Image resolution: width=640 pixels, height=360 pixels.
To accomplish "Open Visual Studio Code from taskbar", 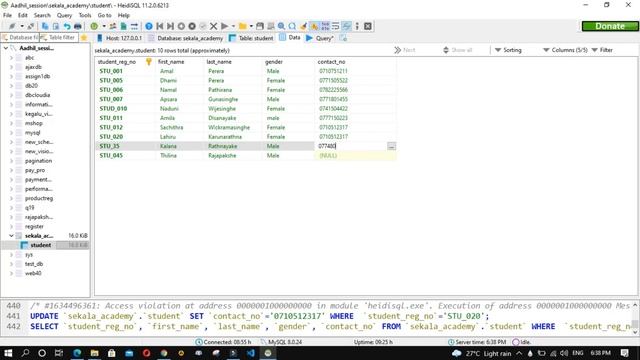I will coord(251,353).
